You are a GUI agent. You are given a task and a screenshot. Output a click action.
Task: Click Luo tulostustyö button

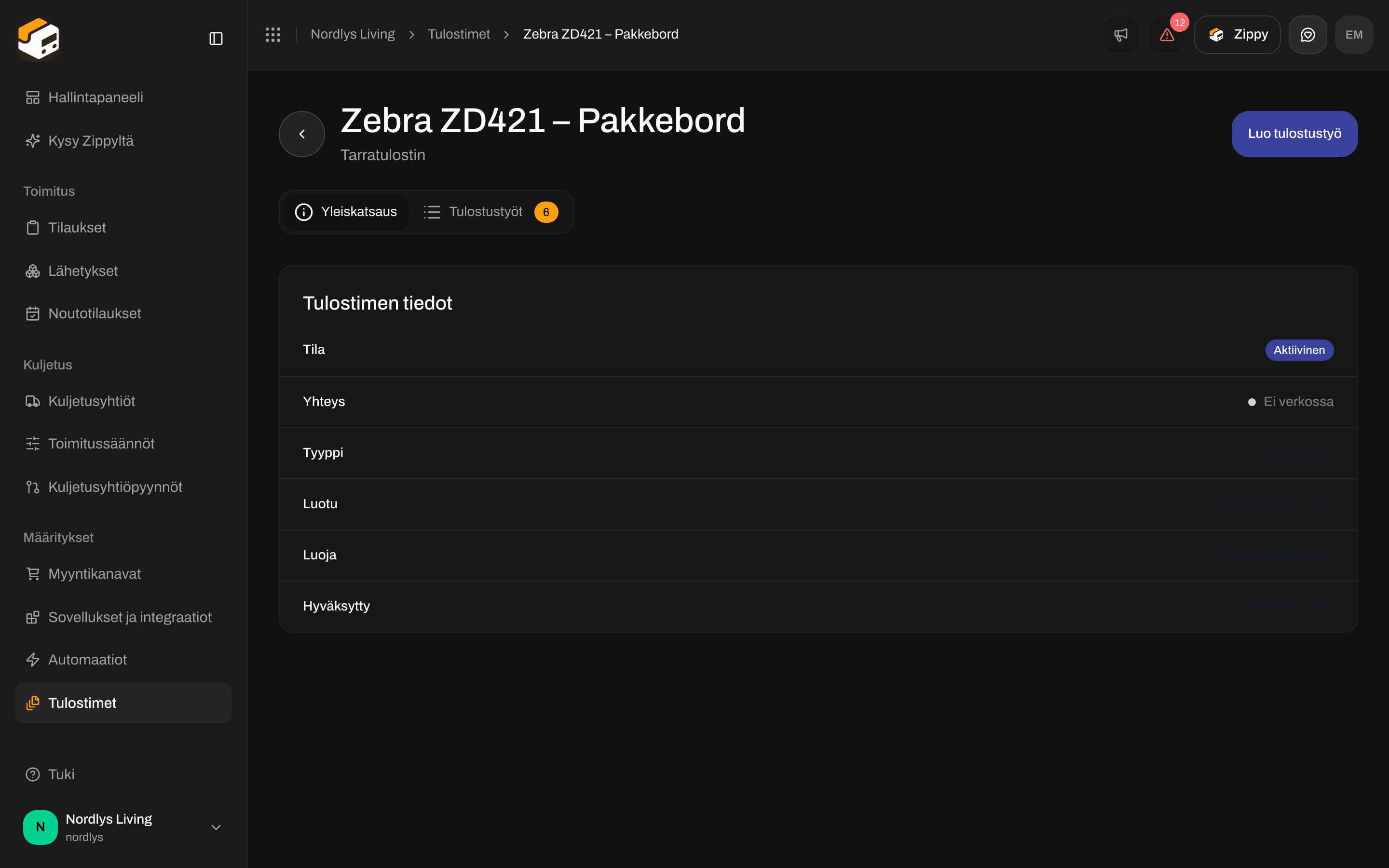(x=1294, y=134)
